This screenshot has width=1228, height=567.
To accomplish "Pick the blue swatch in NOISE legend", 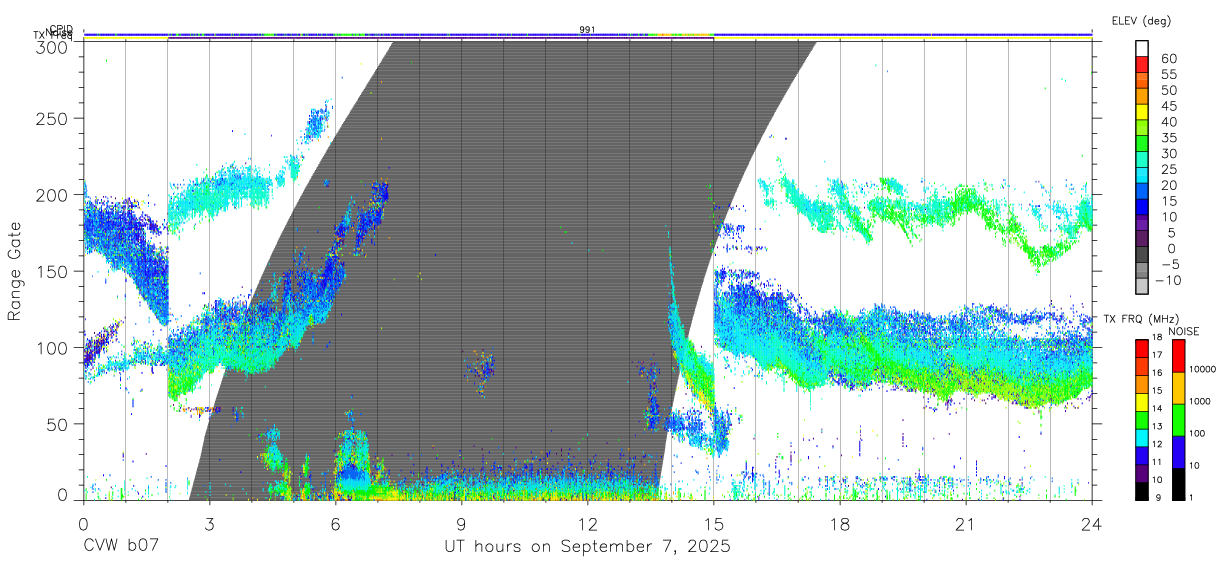I will click(x=1179, y=451).
